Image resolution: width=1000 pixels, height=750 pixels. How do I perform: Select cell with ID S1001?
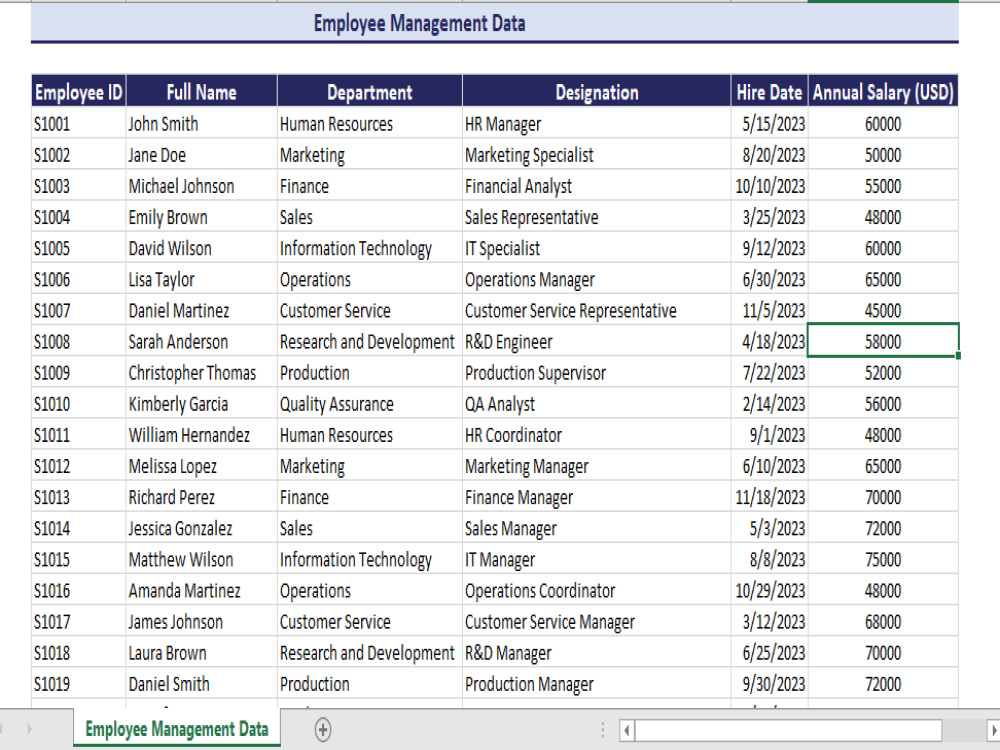(78, 124)
